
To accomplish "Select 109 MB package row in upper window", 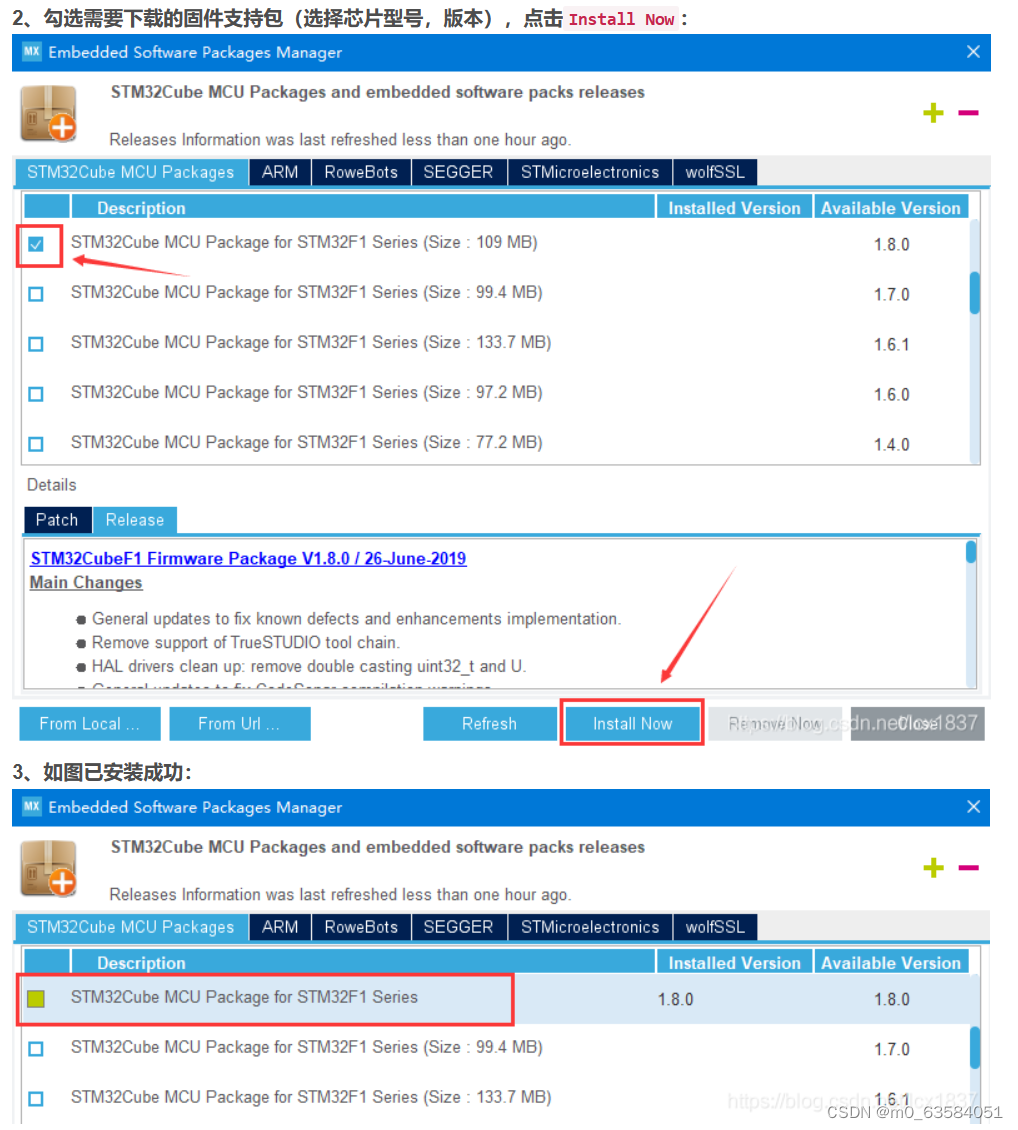I will [x=497, y=244].
